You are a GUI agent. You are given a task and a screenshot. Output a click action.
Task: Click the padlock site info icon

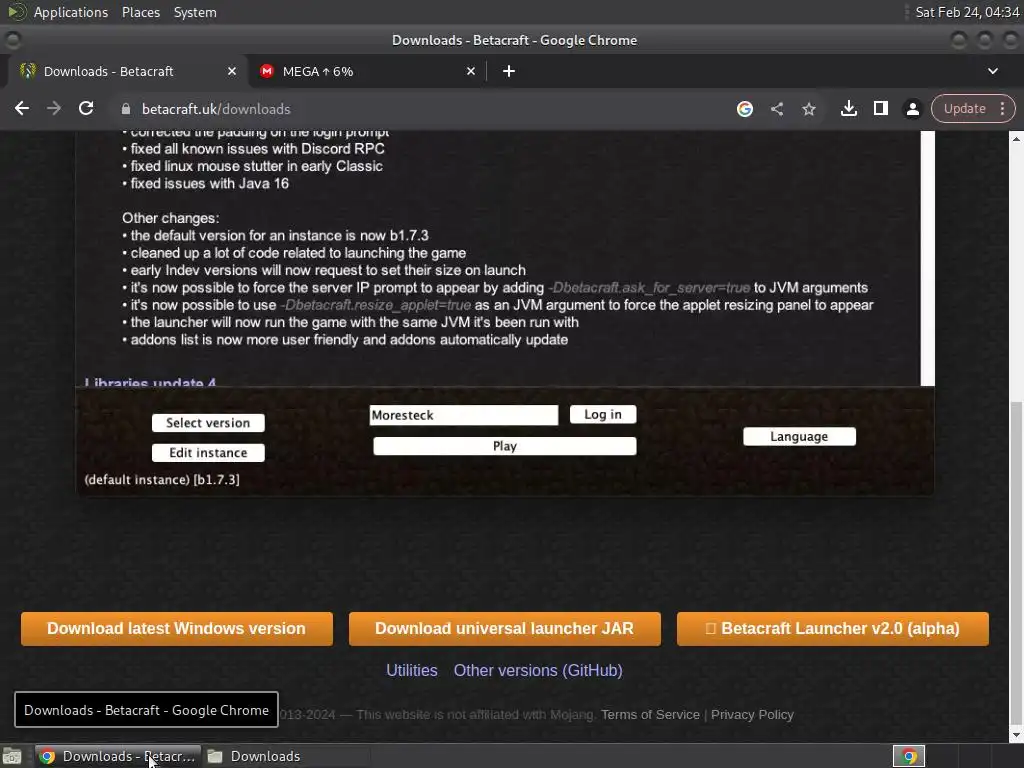click(x=126, y=109)
